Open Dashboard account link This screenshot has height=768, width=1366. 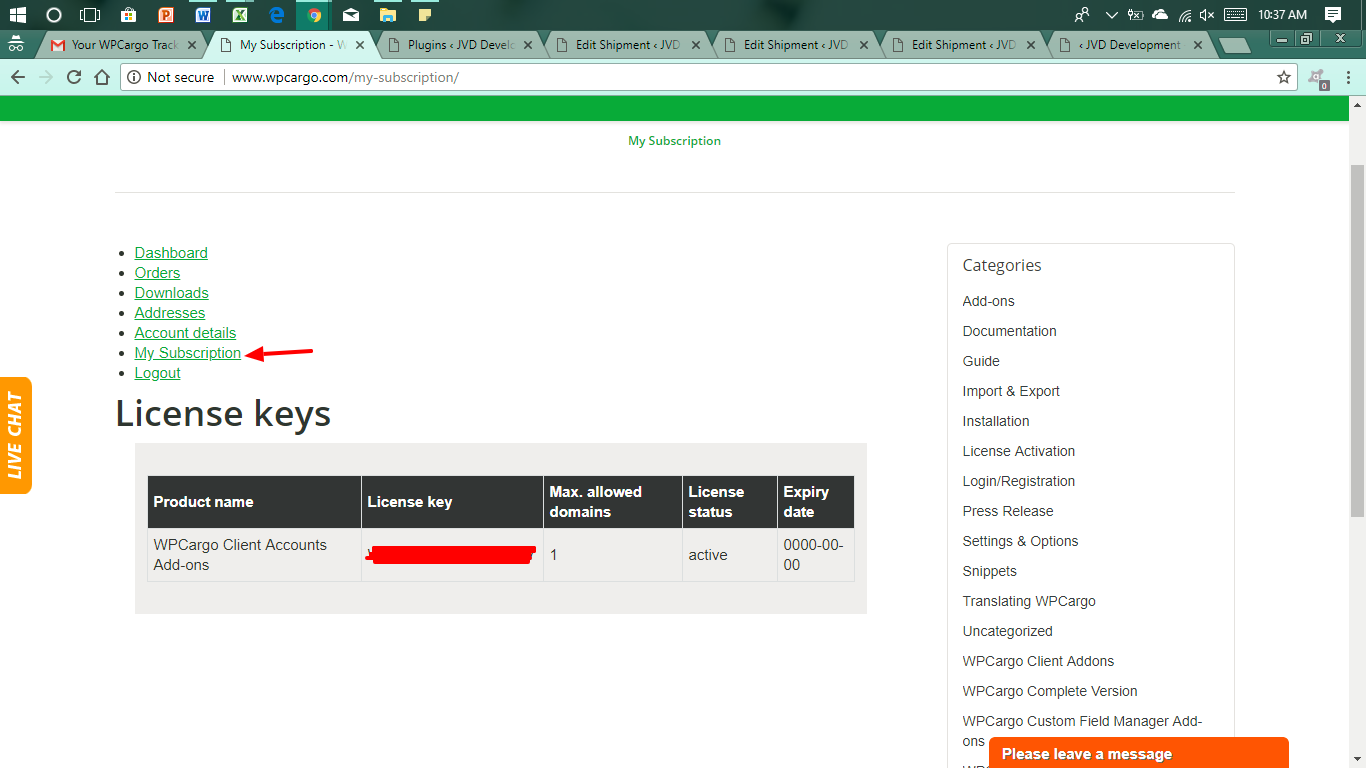pos(171,253)
